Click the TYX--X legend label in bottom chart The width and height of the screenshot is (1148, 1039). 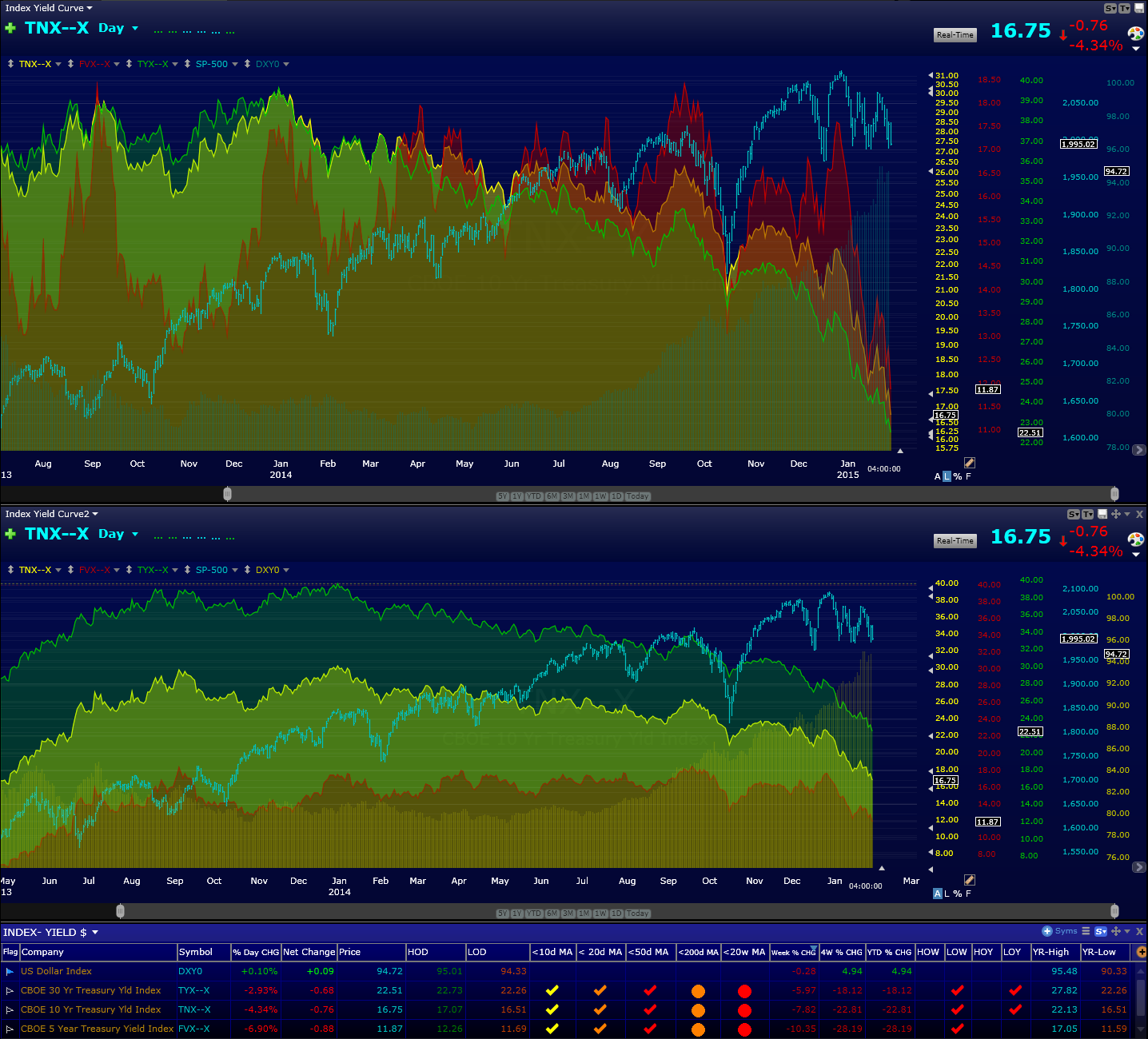[x=153, y=570]
